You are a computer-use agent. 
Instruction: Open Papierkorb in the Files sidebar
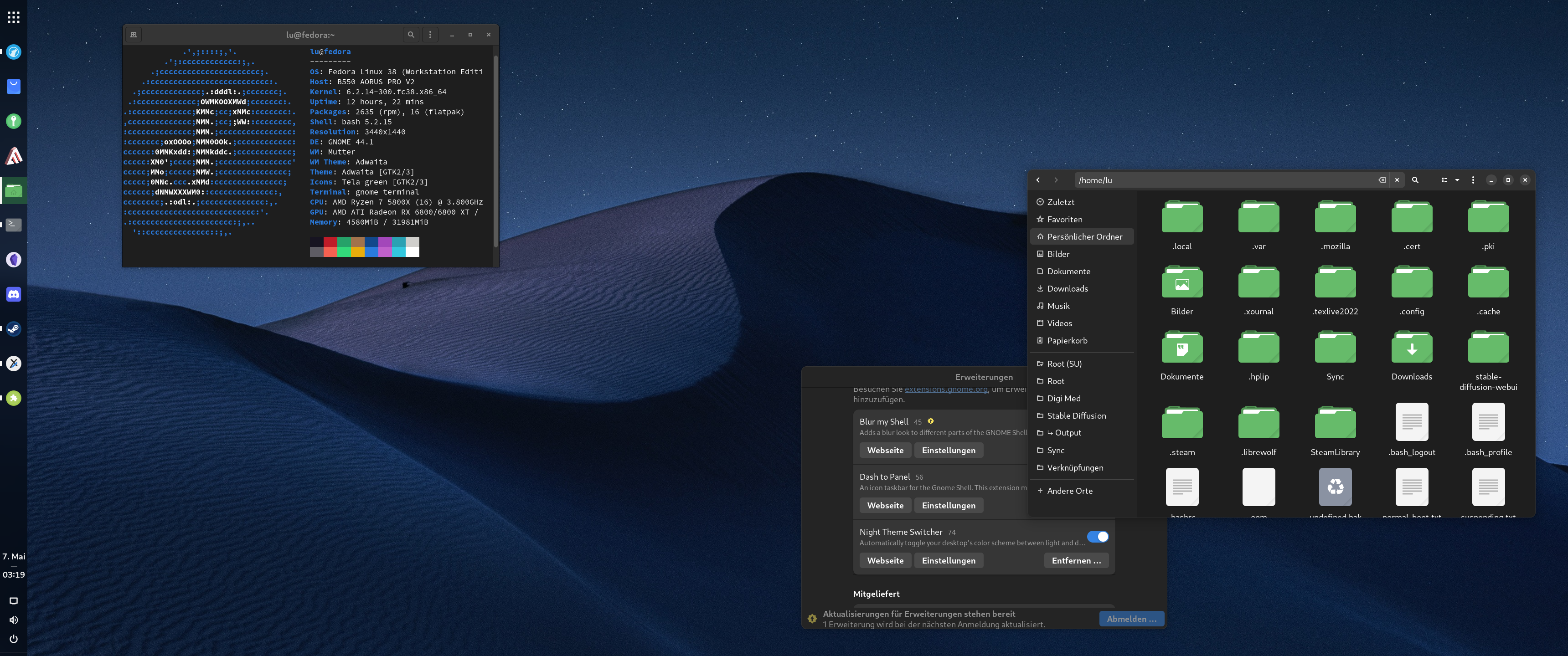click(x=1082, y=341)
